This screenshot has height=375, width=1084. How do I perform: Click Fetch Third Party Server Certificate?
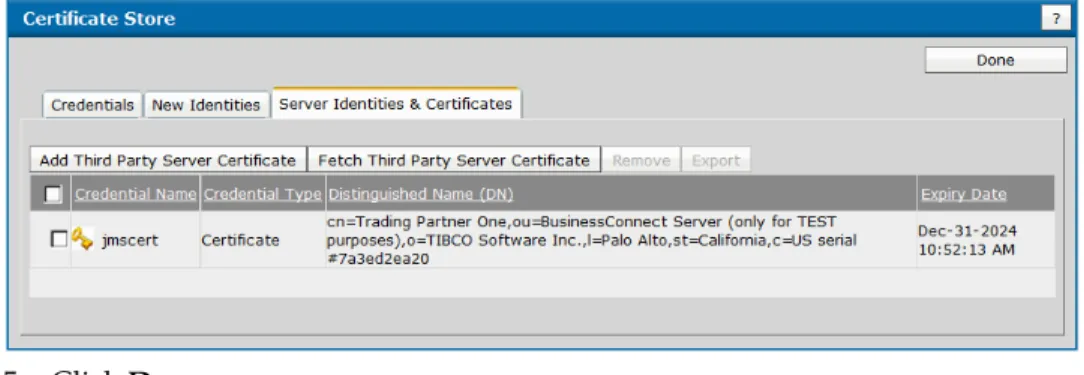tap(454, 161)
